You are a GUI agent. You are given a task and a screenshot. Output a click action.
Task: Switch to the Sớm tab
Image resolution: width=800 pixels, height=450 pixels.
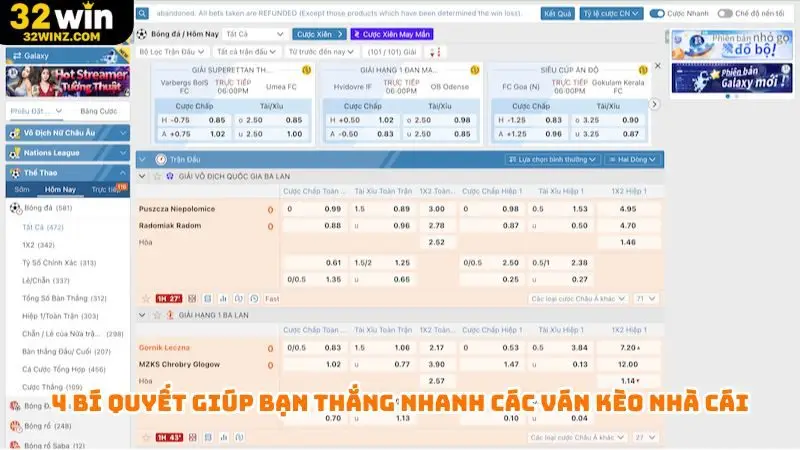[22, 189]
